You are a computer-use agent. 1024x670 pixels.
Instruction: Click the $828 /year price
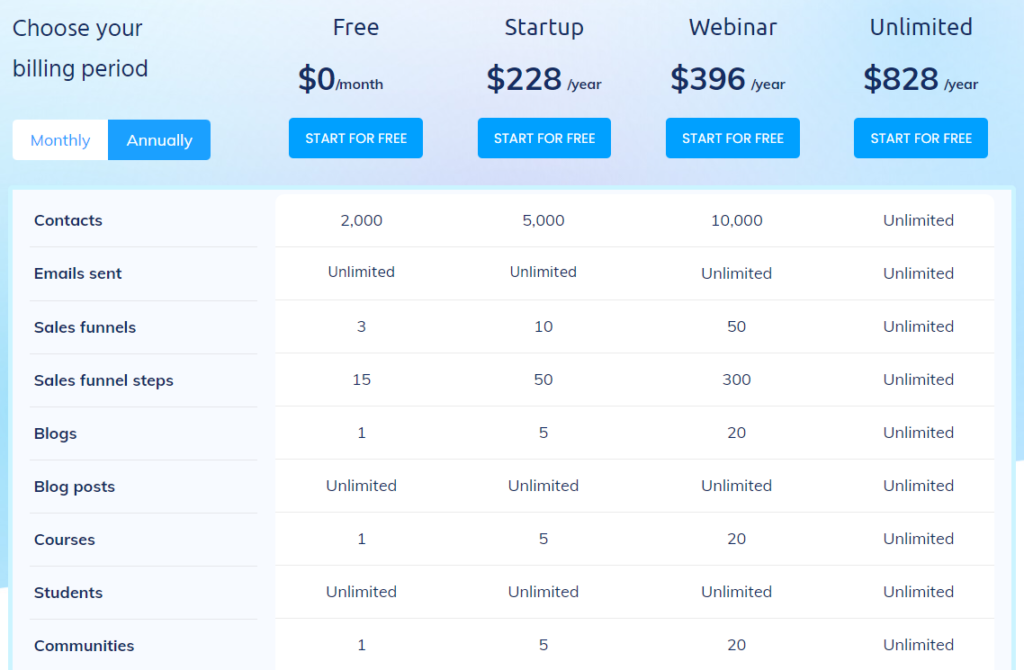click(x=921, y=79)
